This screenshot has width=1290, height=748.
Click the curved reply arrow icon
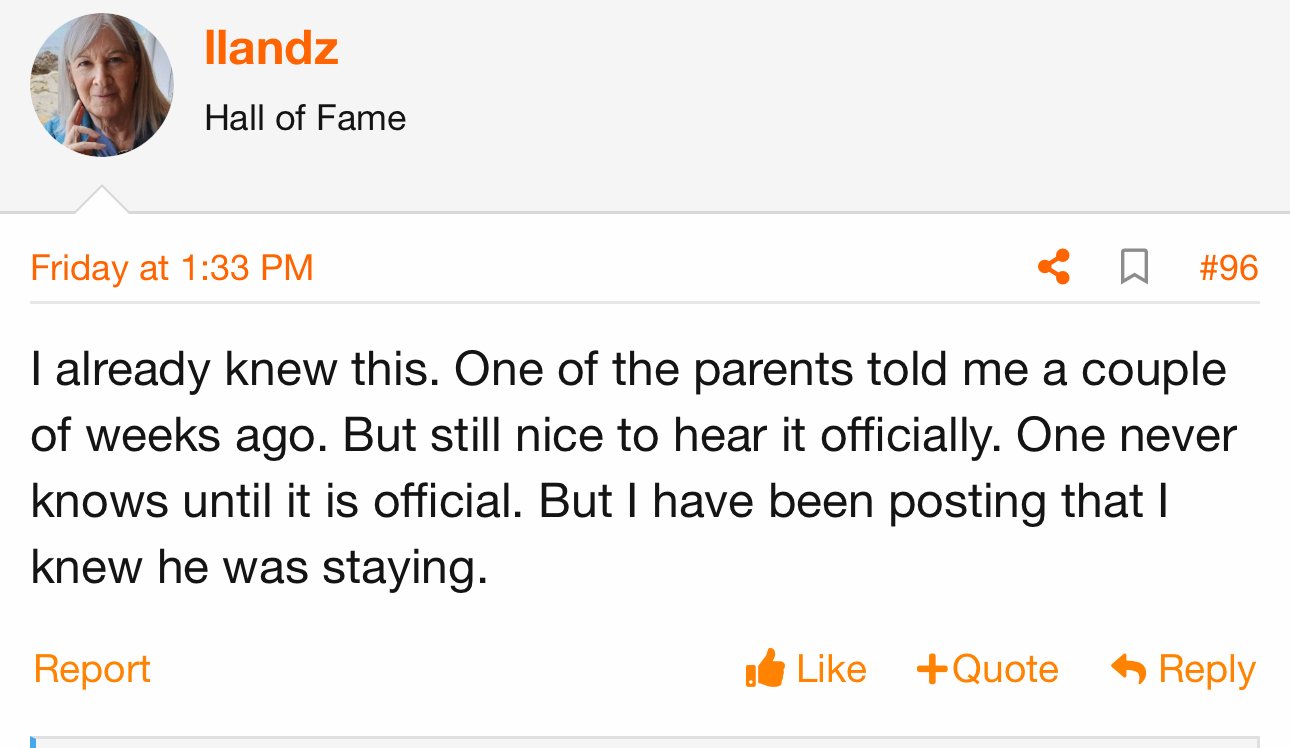tap(1128, 669)
